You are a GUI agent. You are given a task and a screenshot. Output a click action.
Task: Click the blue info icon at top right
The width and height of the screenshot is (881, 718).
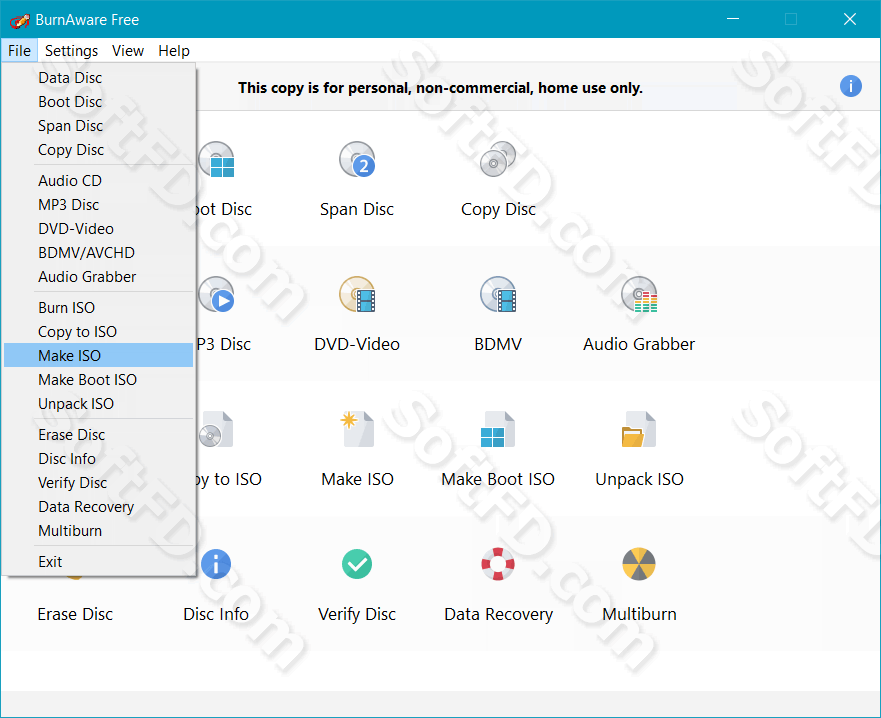point(851,86)
